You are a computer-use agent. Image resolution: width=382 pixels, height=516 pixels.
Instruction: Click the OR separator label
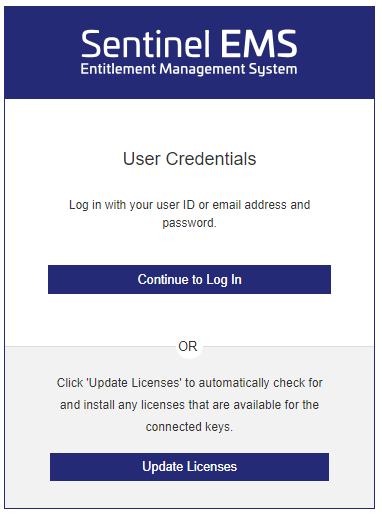point(188,347)
